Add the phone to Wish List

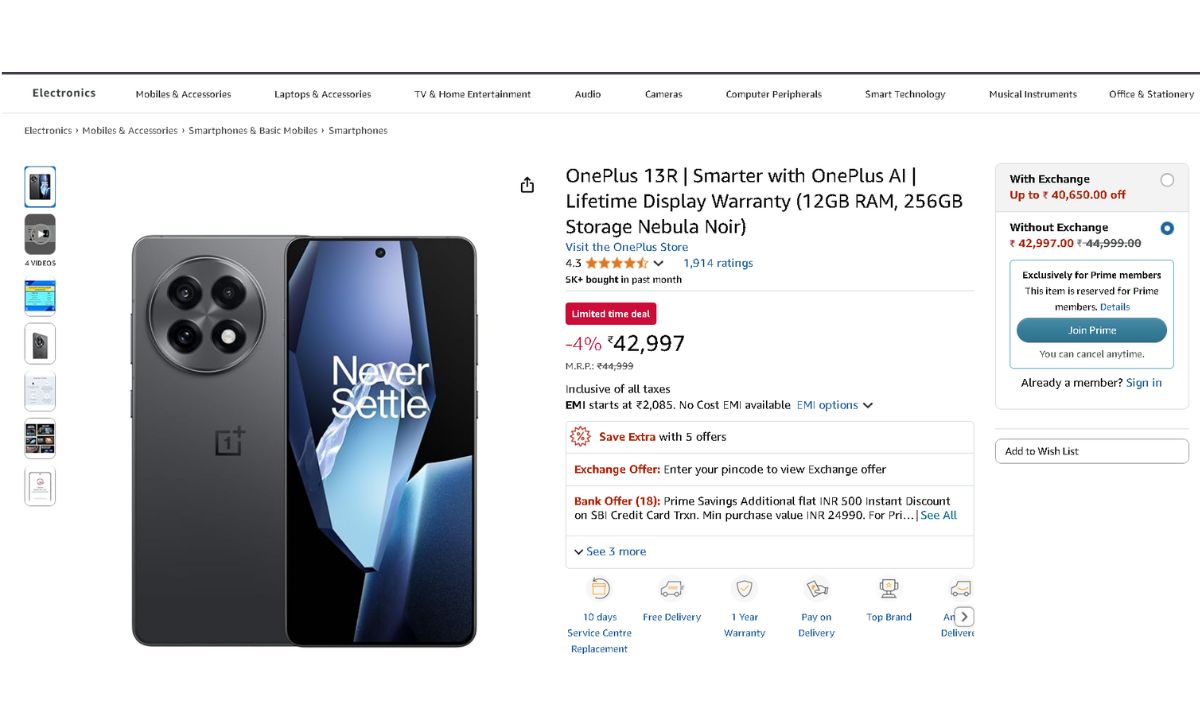[x=1091, y=451]
